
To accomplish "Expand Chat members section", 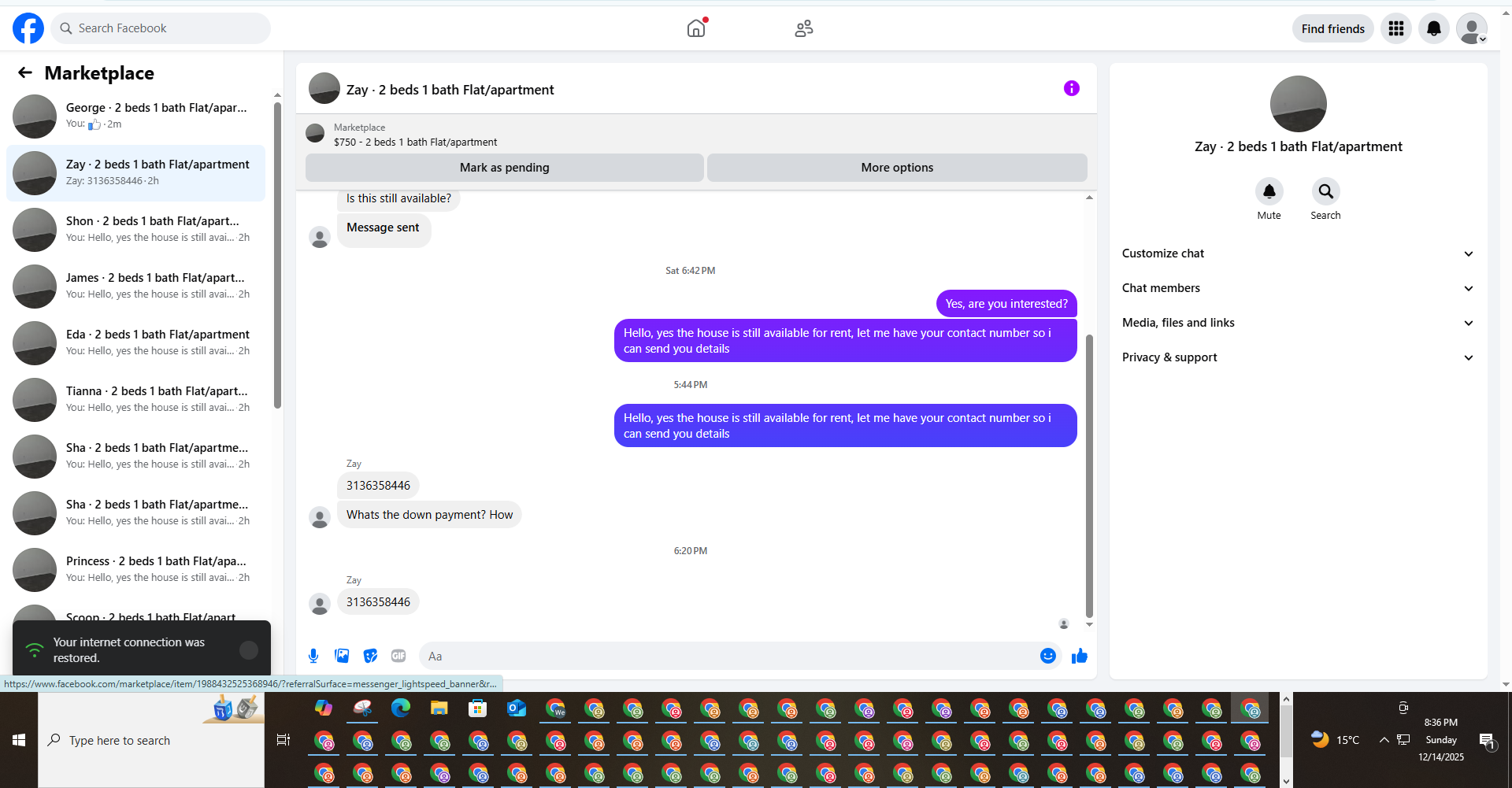I will click(1298, 288).
